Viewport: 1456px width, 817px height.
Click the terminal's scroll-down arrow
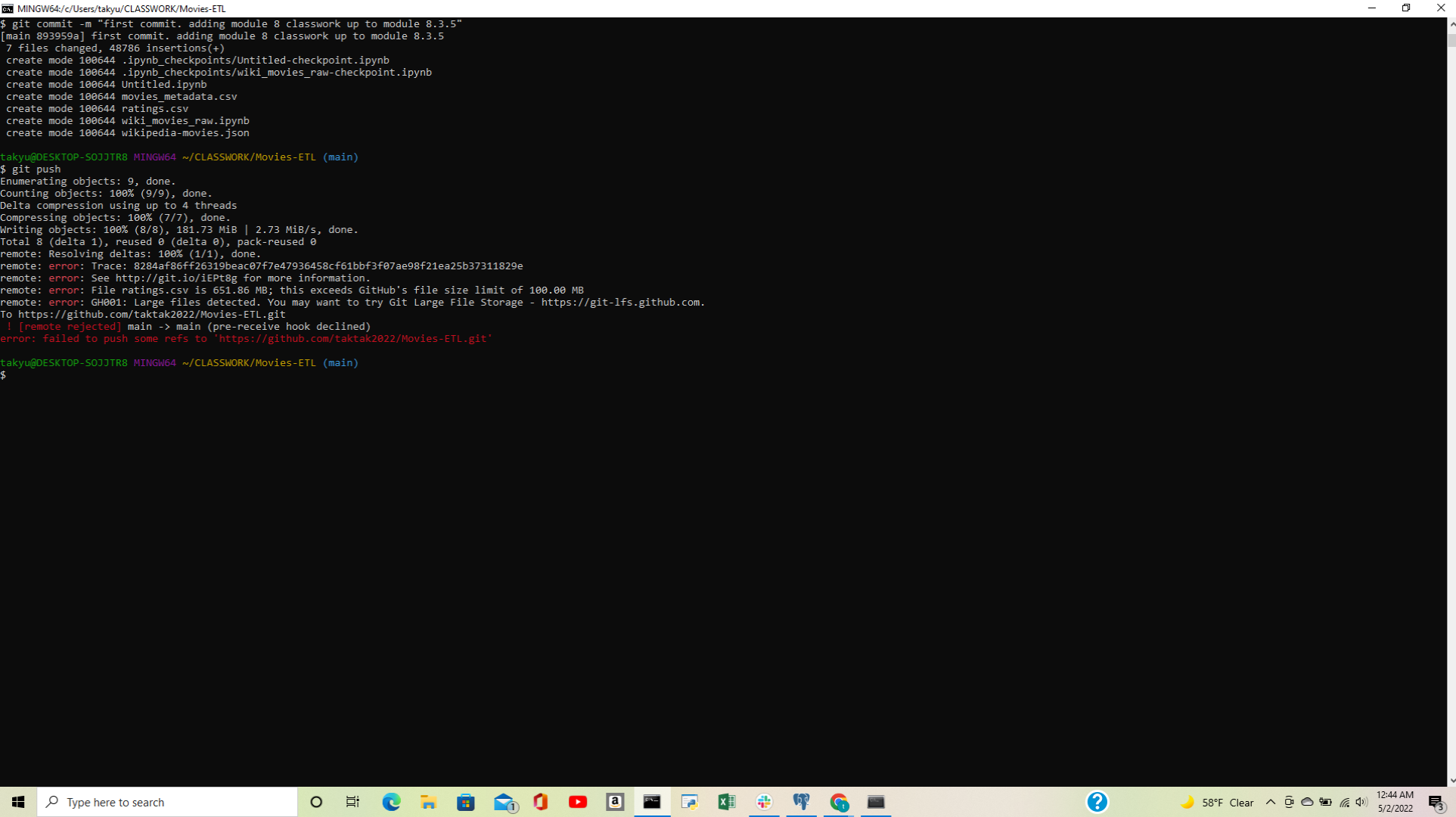coord(1451,781)
